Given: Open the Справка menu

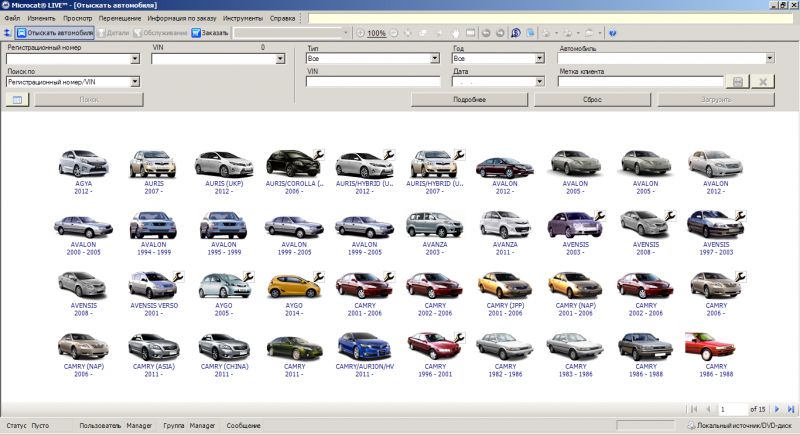Looking at the screenshot, I should tap(283, 18).
